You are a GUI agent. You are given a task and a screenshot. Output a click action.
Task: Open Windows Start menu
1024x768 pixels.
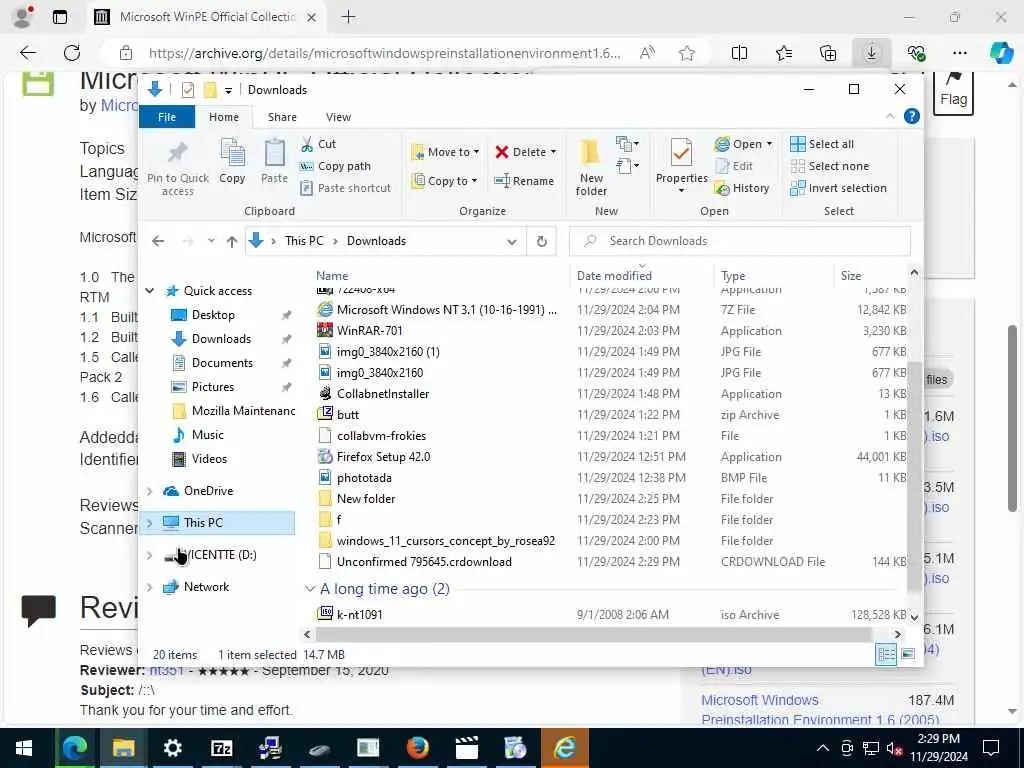pos(24,748)
